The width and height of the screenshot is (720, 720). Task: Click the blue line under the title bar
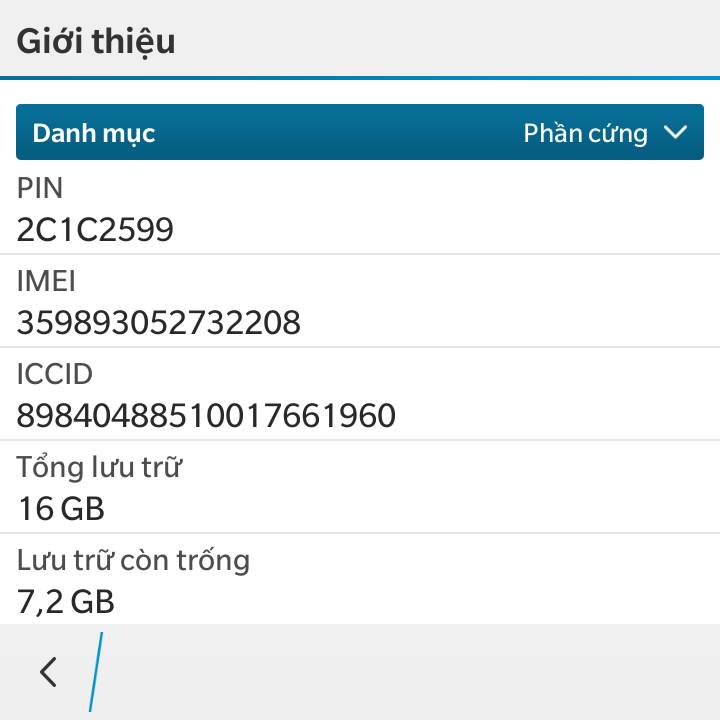tap(360, 77)
